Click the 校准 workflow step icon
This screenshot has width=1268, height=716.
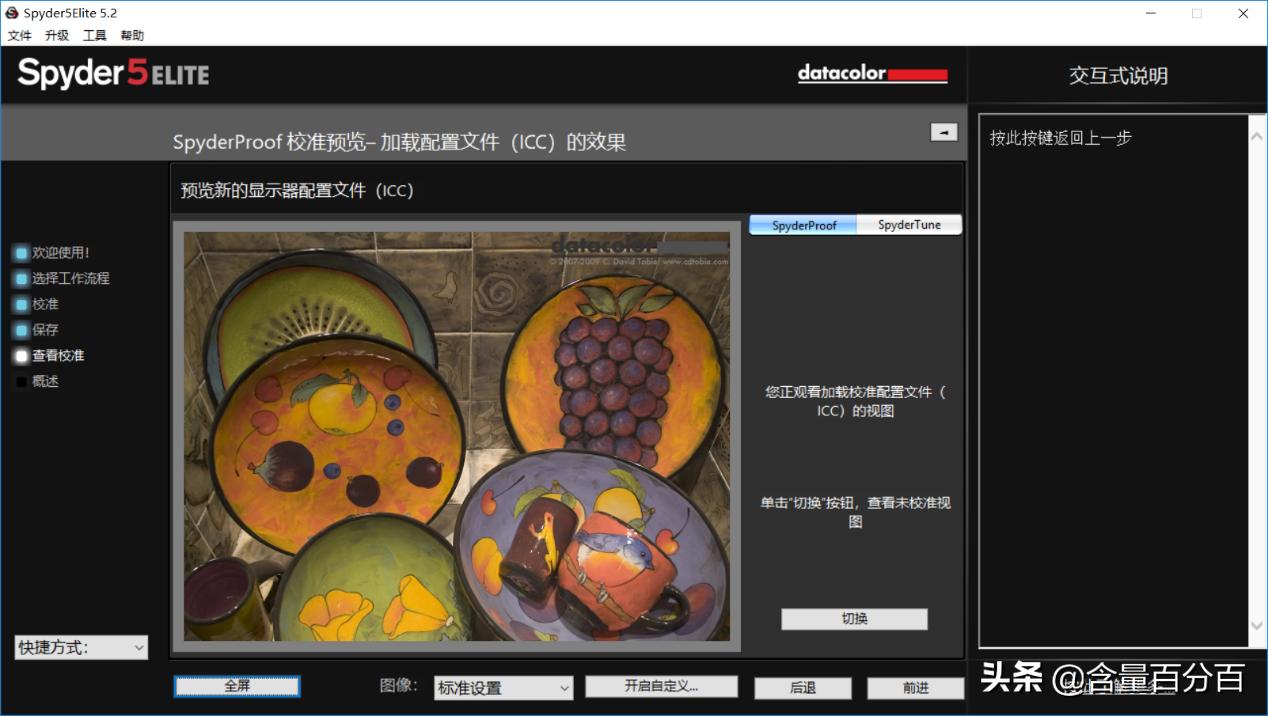[20, 303]
